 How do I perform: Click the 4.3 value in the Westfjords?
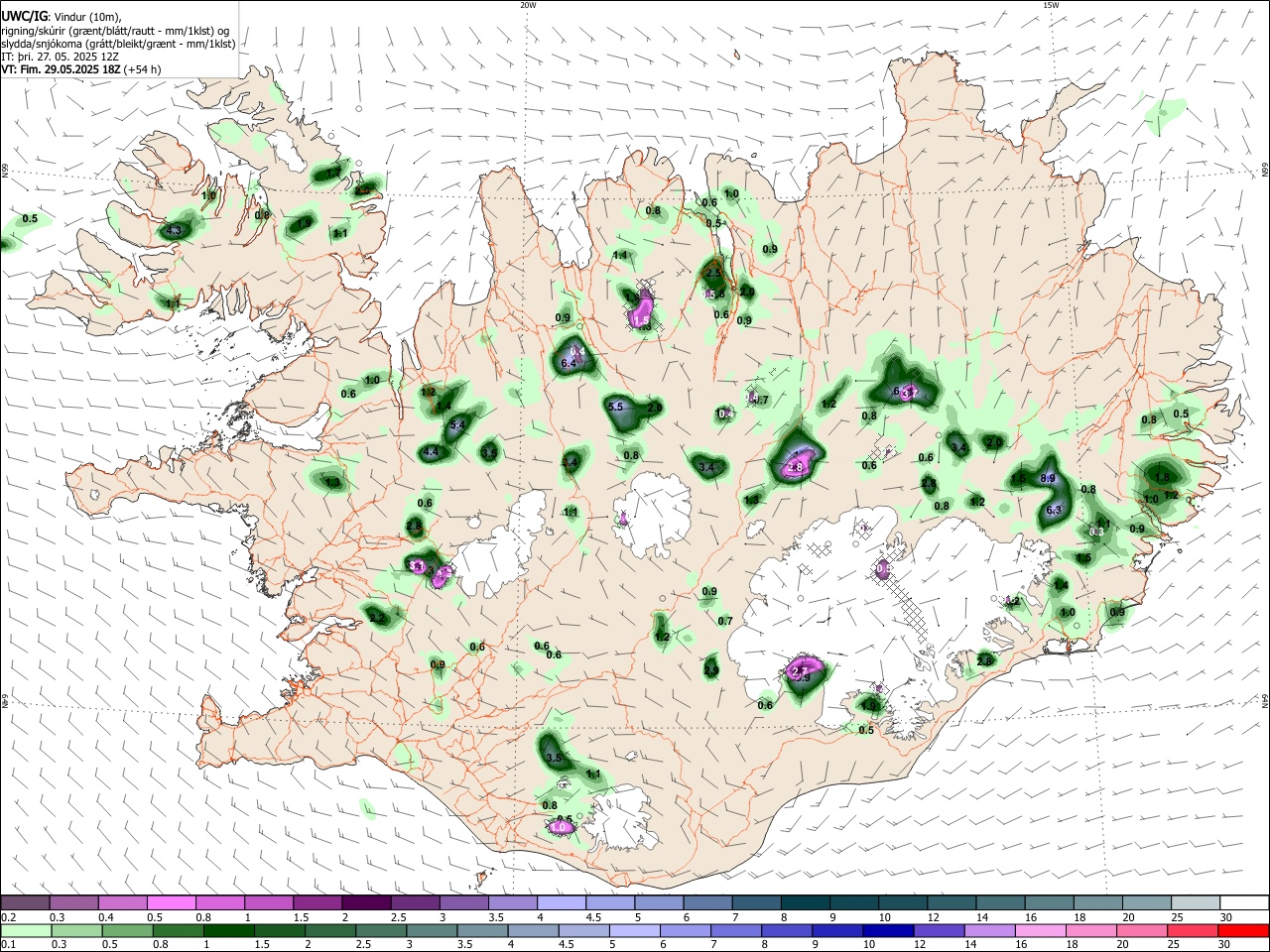click(x=174, y=230)
